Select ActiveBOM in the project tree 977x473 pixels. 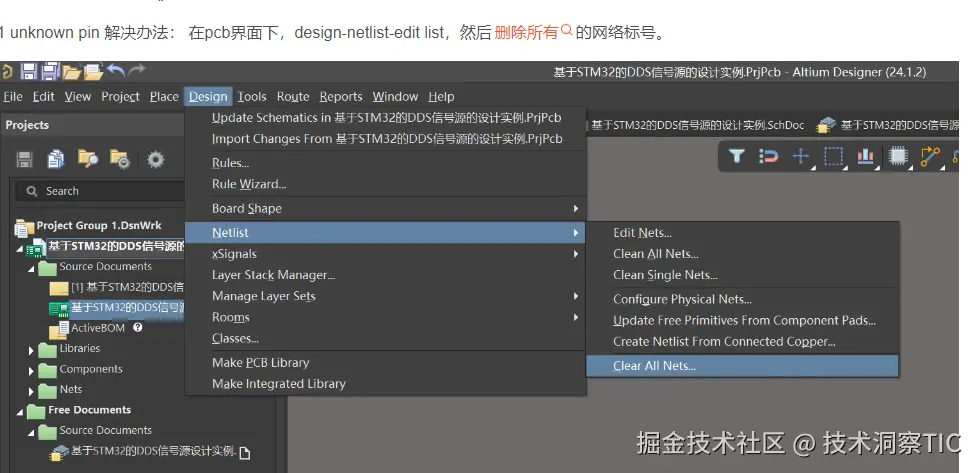coord(98,328)
